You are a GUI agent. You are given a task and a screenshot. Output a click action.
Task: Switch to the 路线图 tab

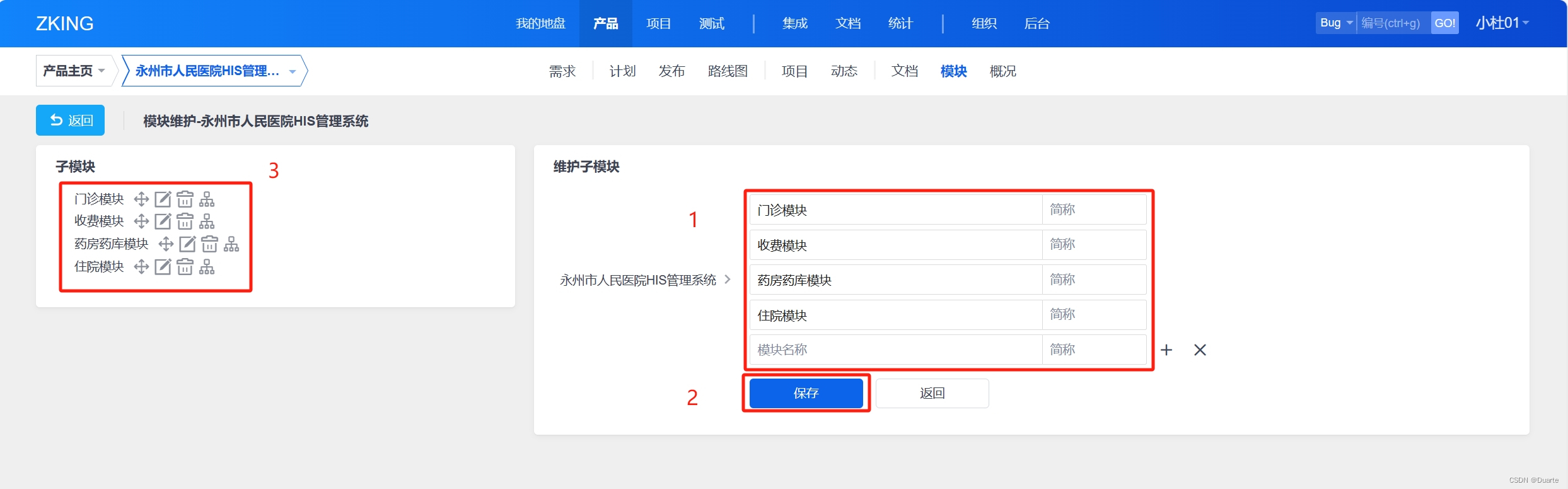click(728, 71)
